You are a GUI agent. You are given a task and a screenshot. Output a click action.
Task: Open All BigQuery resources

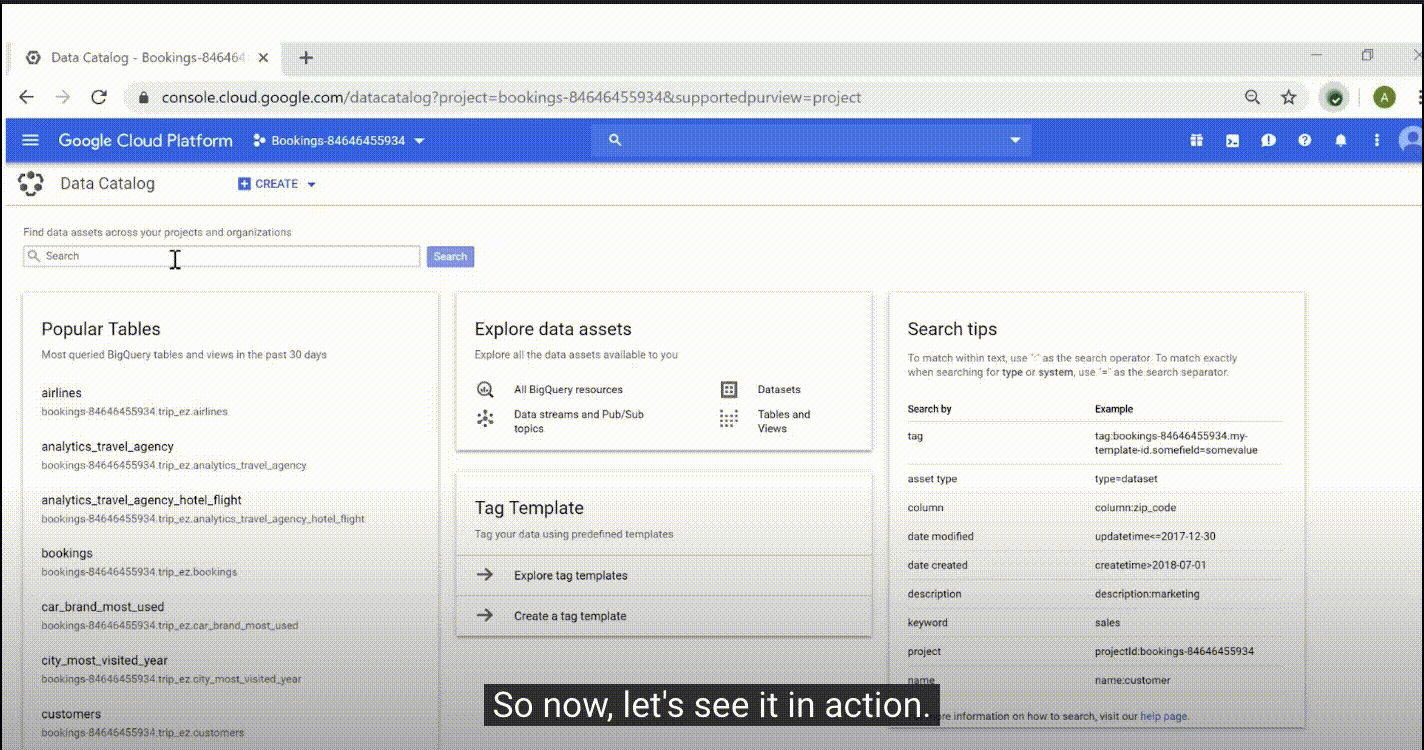pyautogui.click(x=568, y=390)
